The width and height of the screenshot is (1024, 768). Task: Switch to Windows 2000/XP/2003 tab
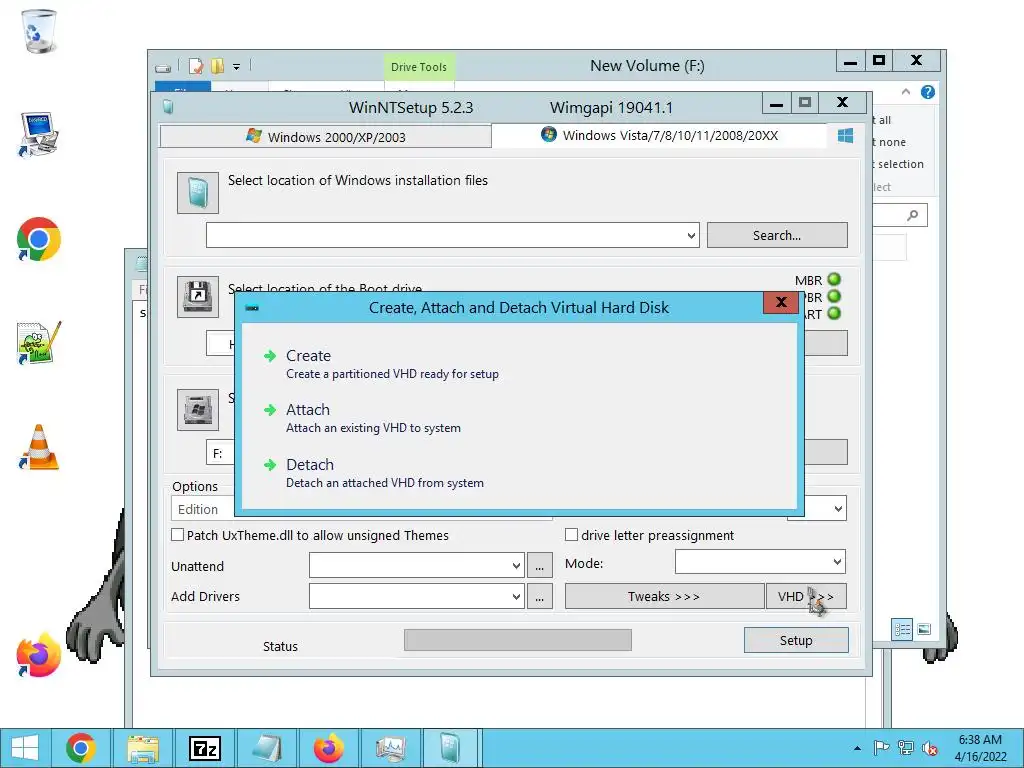pos(325,136)
